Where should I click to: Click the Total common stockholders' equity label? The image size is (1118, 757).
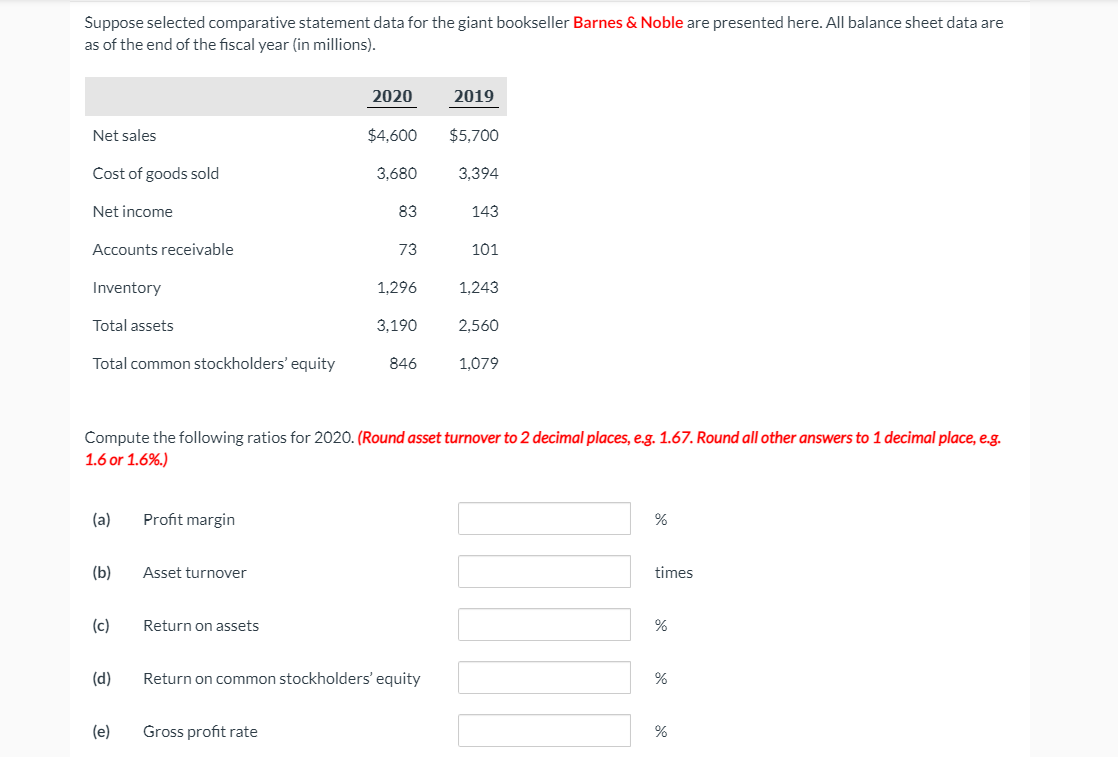213,363
